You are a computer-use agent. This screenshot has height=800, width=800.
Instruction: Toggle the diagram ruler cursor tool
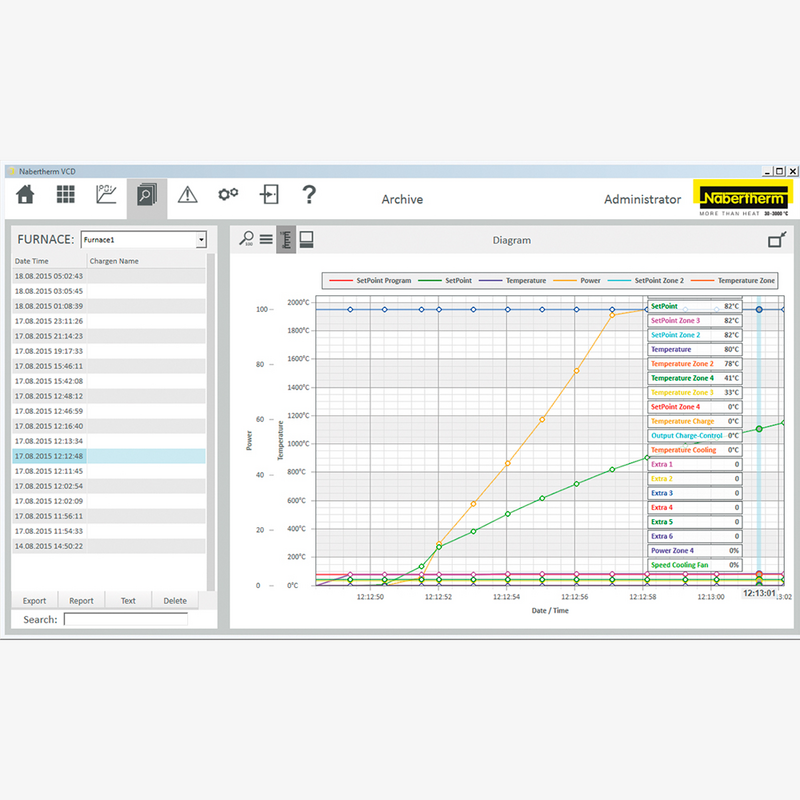click(286, 239)
